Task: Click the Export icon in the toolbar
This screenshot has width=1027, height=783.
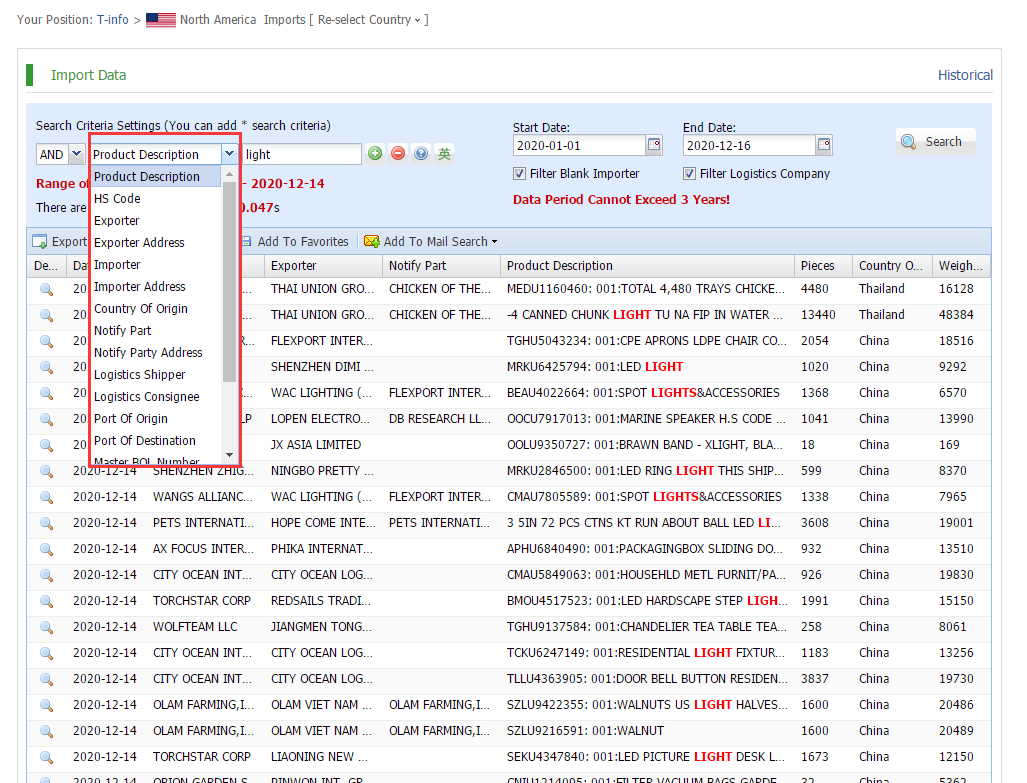Action: pos(40,242)
